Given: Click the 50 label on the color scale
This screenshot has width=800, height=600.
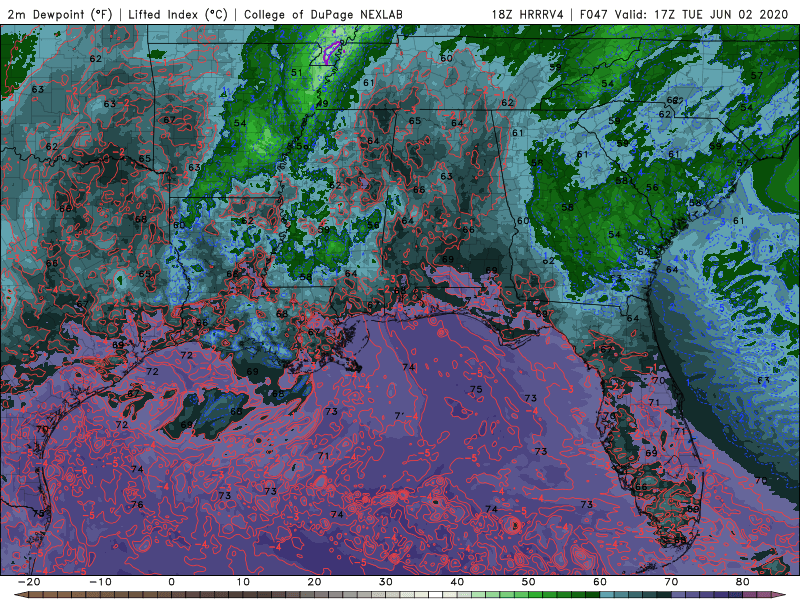Looking at the screenshot, I should click(x=529, y=582).
